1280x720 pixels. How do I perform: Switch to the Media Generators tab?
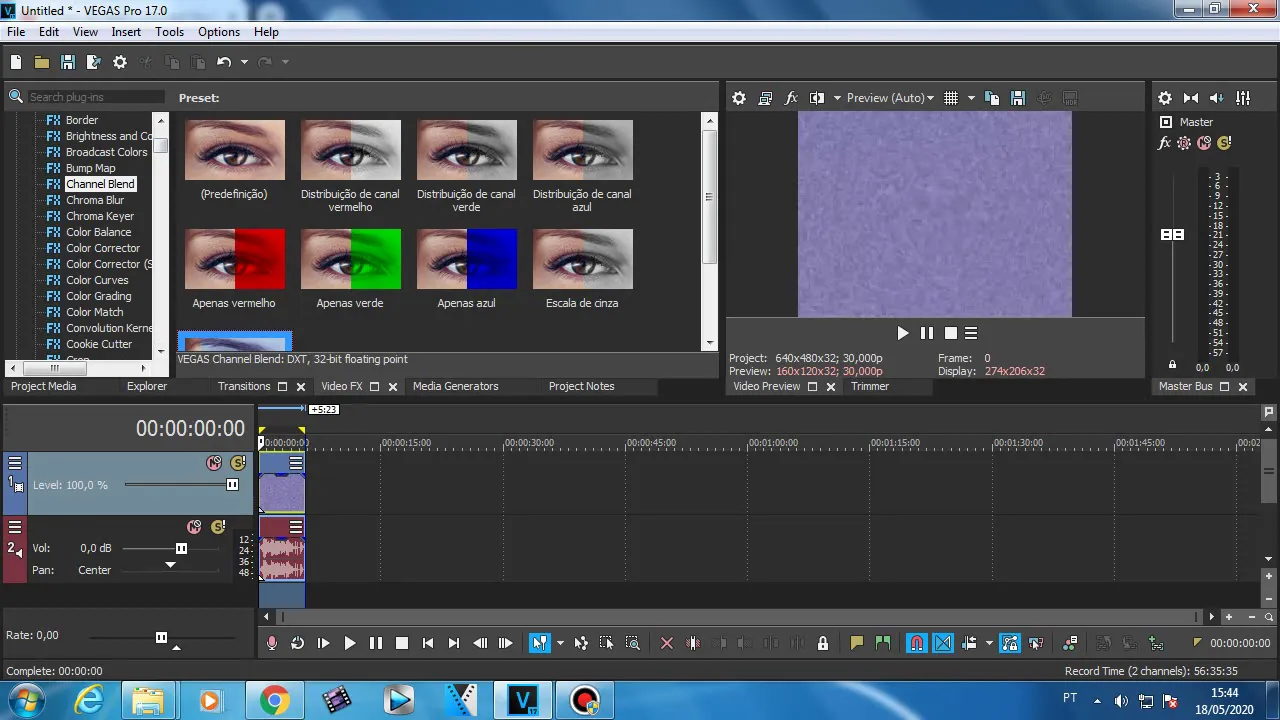(455, 386)
